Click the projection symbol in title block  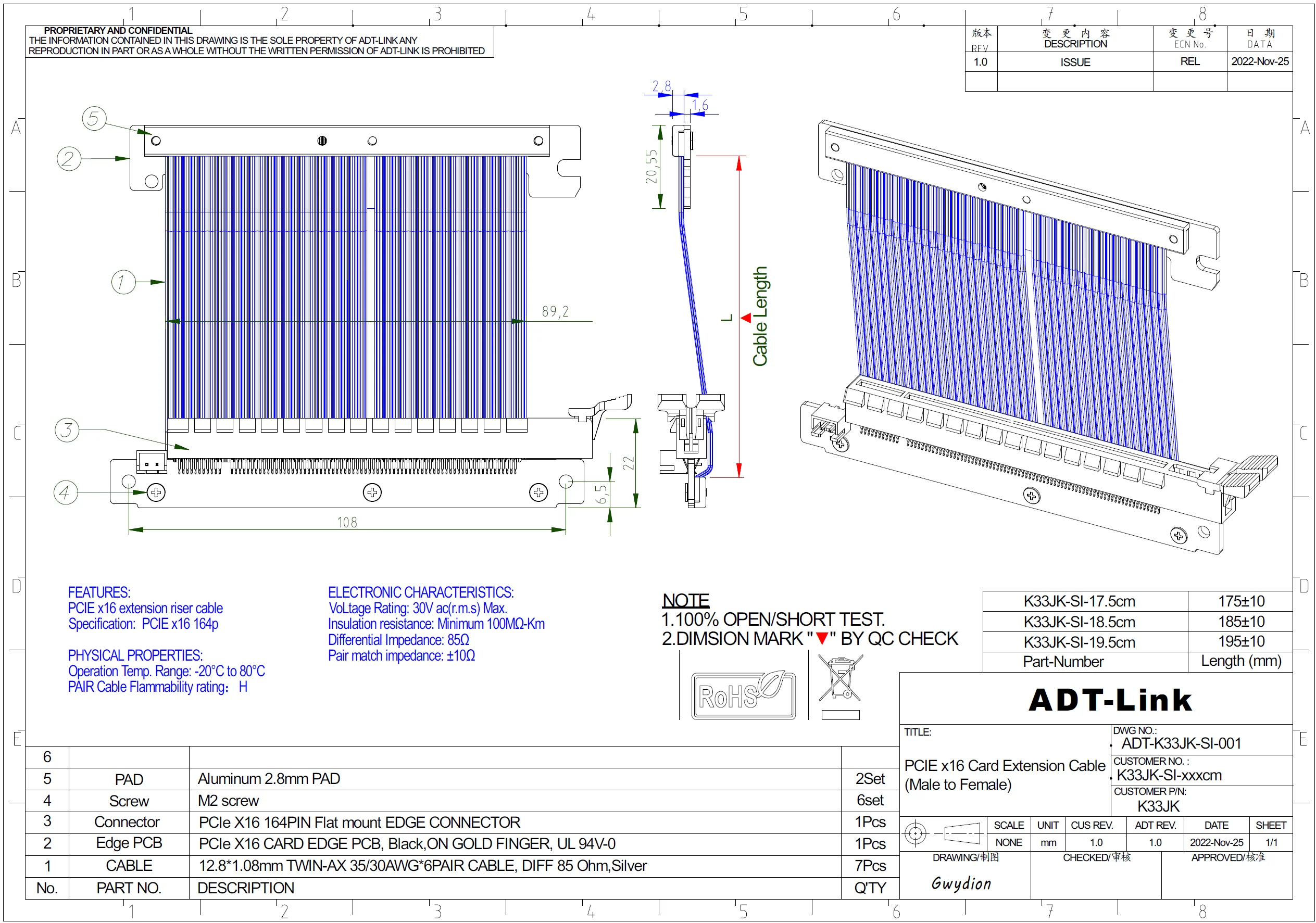943,832
